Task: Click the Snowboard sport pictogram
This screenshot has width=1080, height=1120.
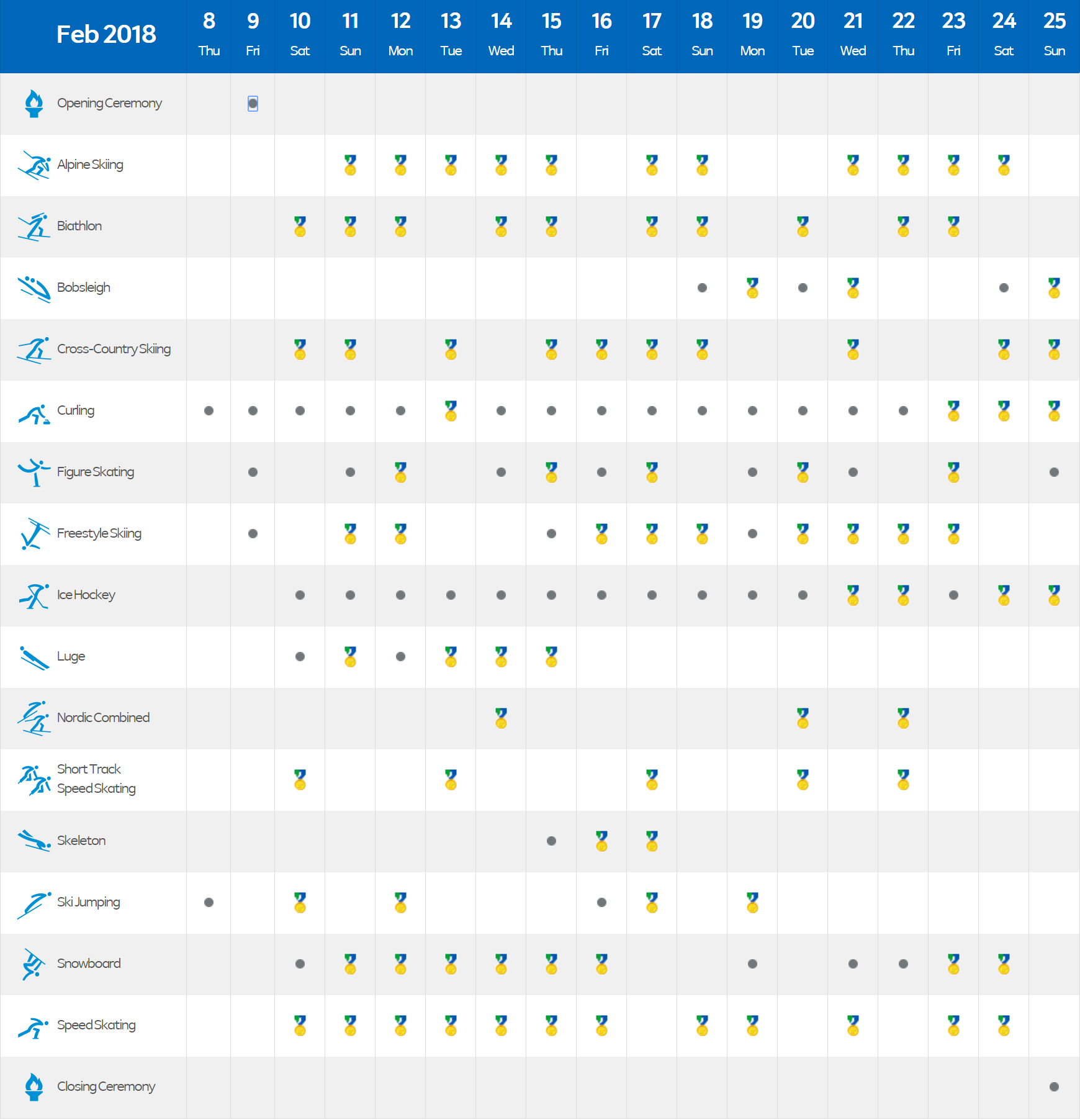Action: pos(34,964)
